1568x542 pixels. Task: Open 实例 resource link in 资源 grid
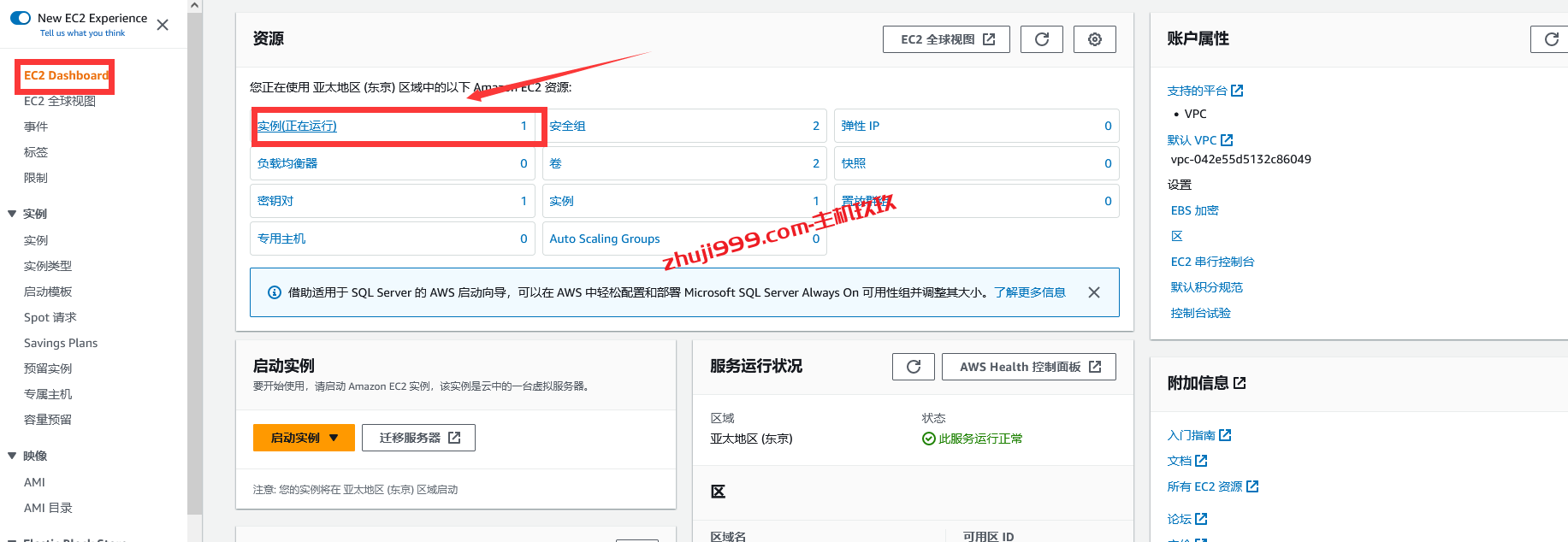[561, 201]
